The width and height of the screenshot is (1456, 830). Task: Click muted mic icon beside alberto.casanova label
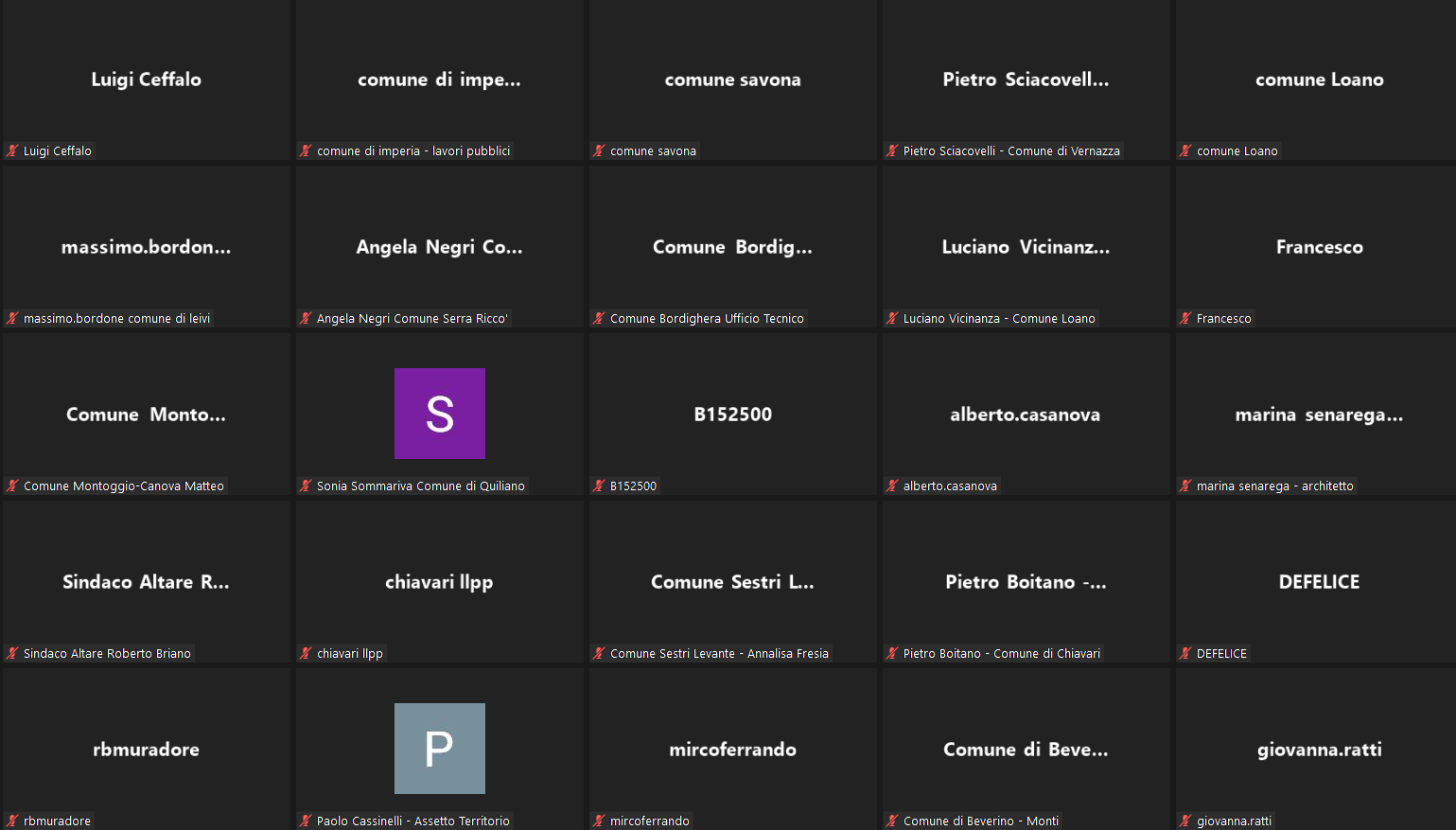click(892, 486)
